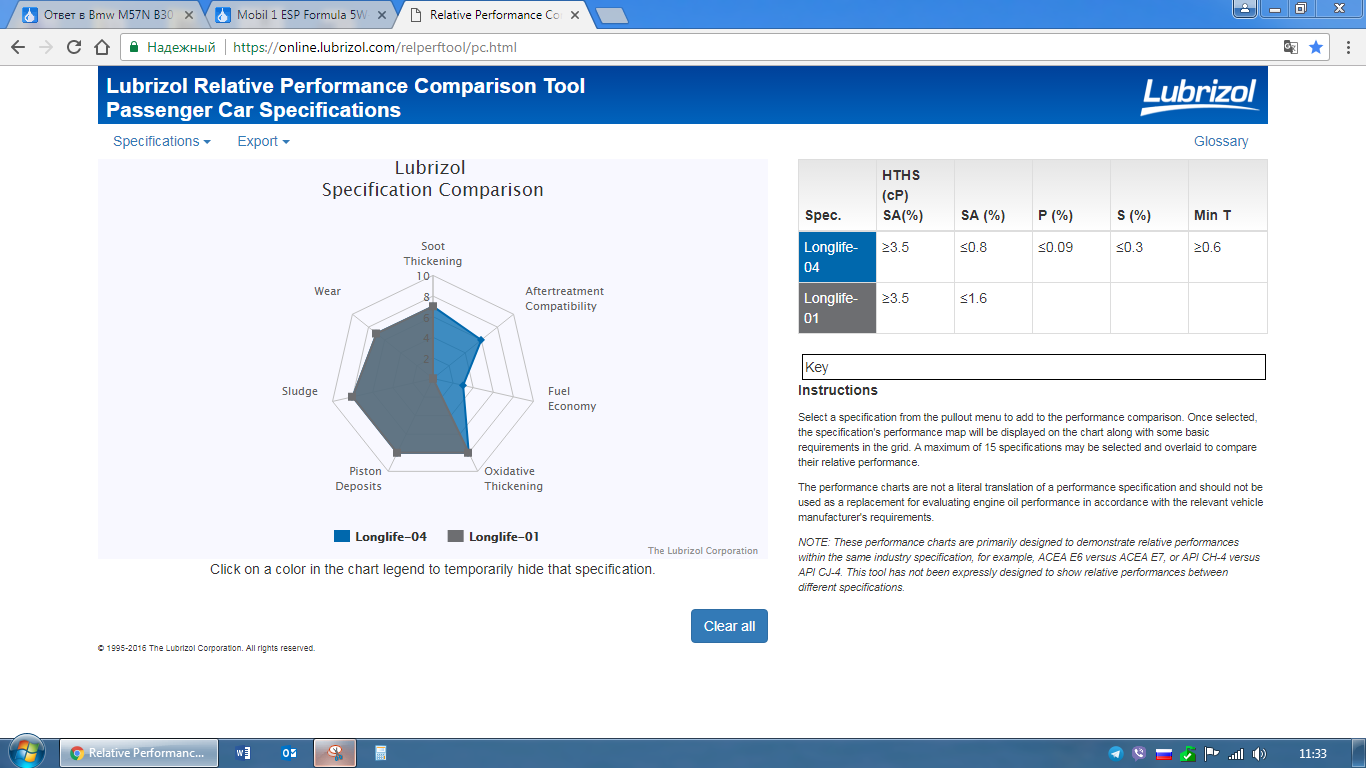Reload the page with the refresh icon
This screenshot has height=768, width=1366.
74,47
